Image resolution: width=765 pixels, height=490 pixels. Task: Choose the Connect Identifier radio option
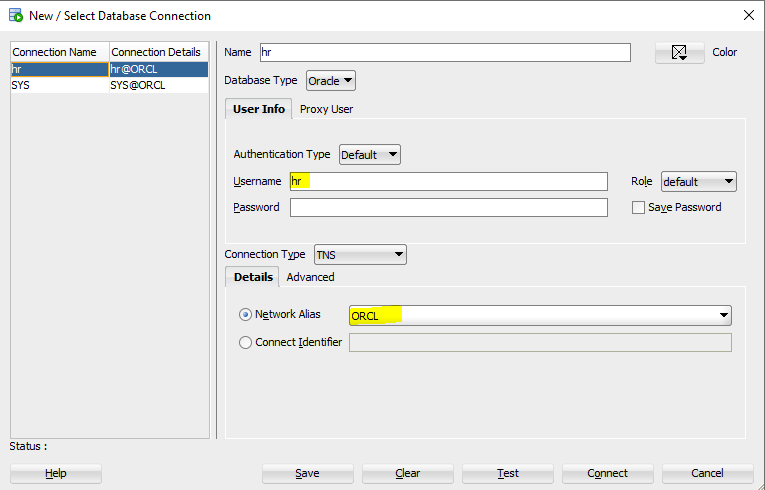(x=246, y=342)
